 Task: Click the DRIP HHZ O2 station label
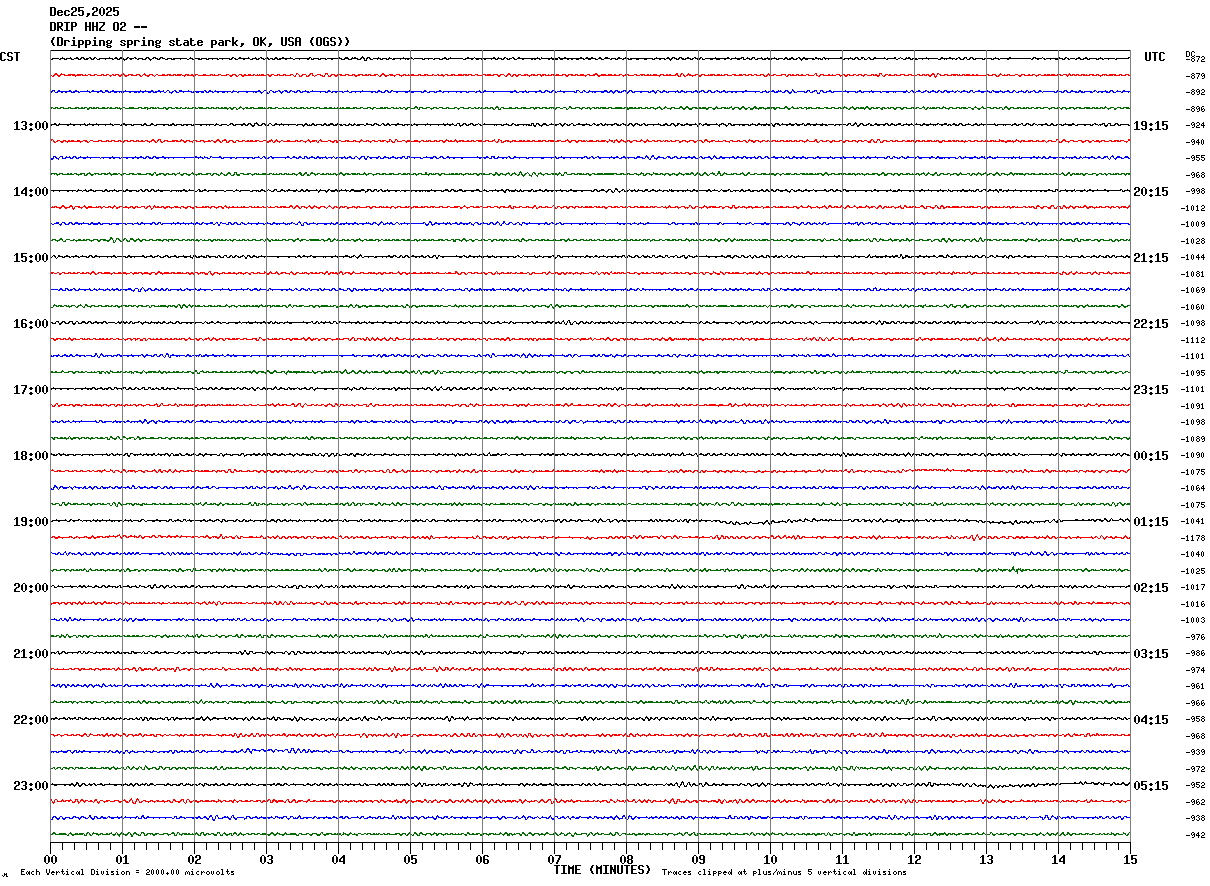tap(98, 27)
